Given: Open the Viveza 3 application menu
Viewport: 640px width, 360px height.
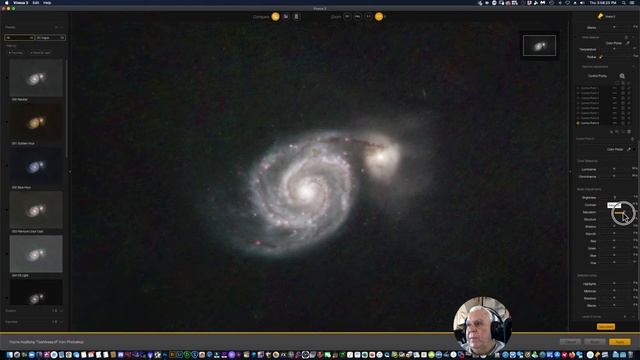Looking at the screenshot, I should tap(20, 2).
